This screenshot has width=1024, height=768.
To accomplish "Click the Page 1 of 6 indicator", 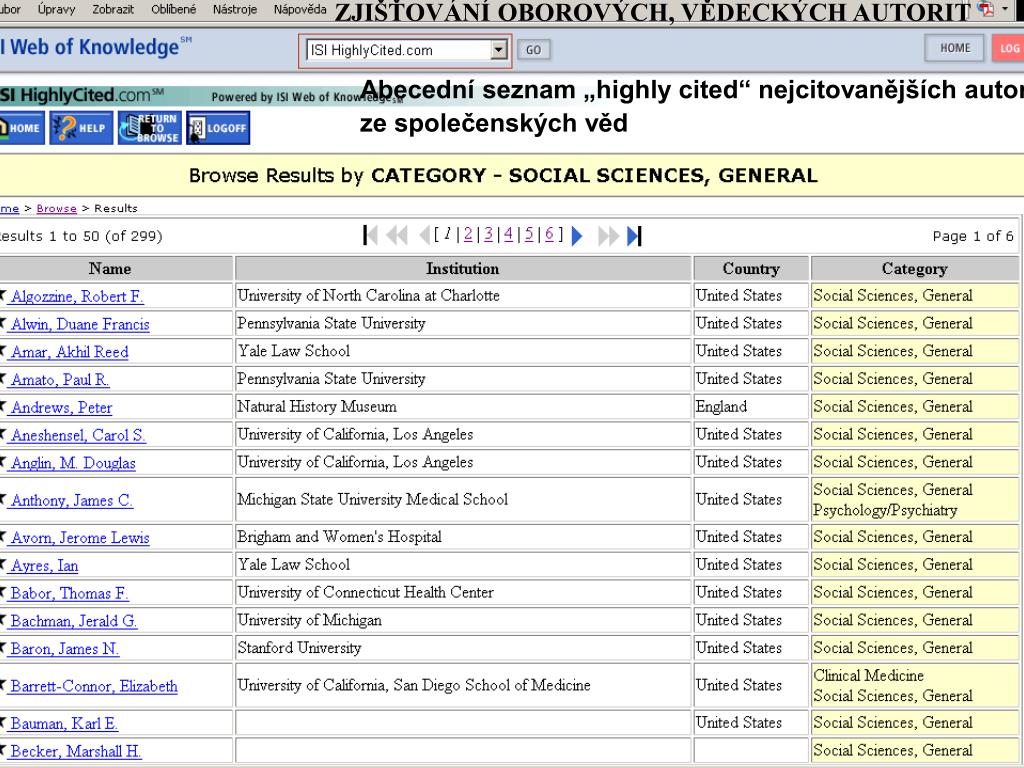I will [972, 236].
